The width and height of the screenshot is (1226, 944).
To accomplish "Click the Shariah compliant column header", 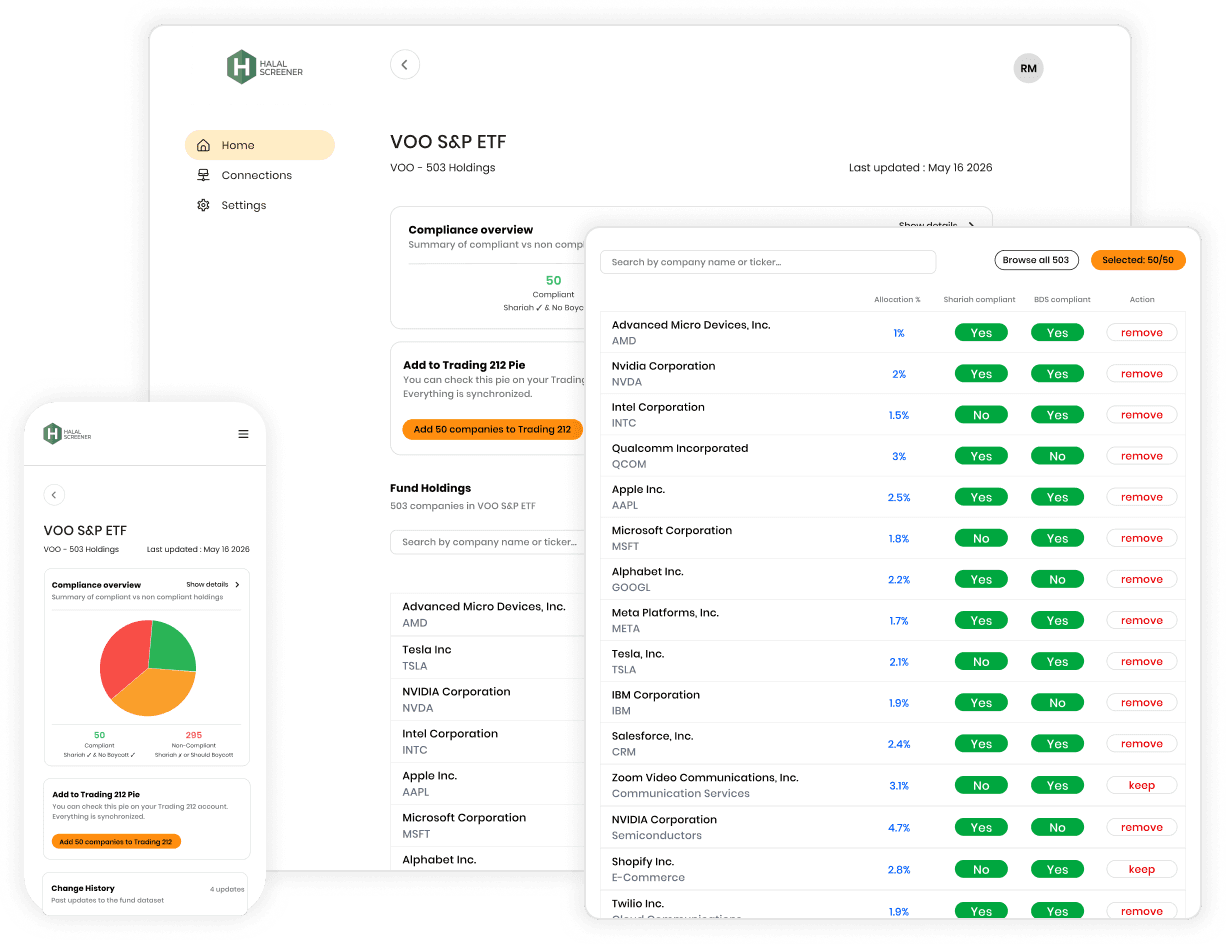I will (979, 299).
